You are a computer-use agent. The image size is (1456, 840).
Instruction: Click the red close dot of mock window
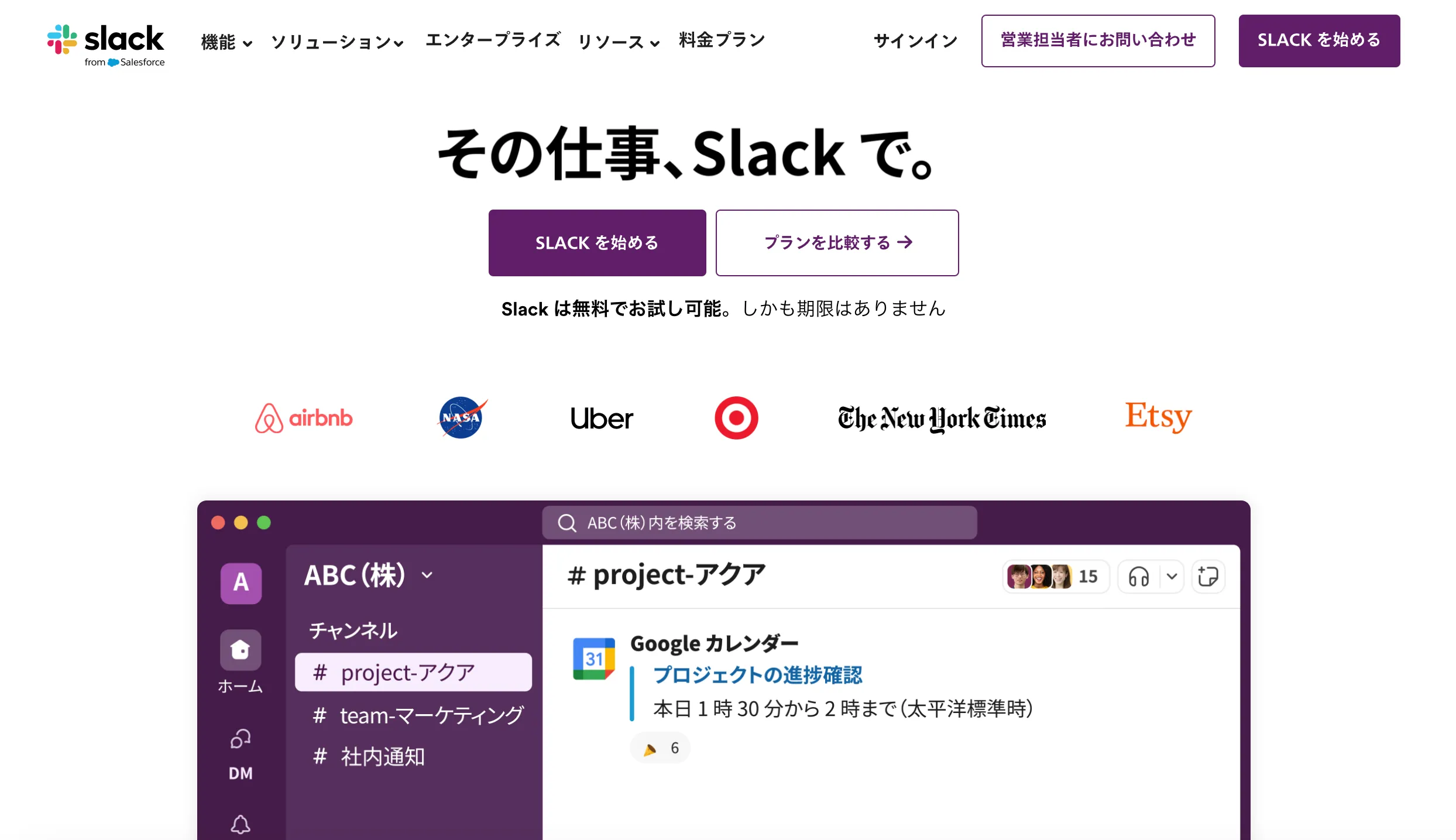218,522
